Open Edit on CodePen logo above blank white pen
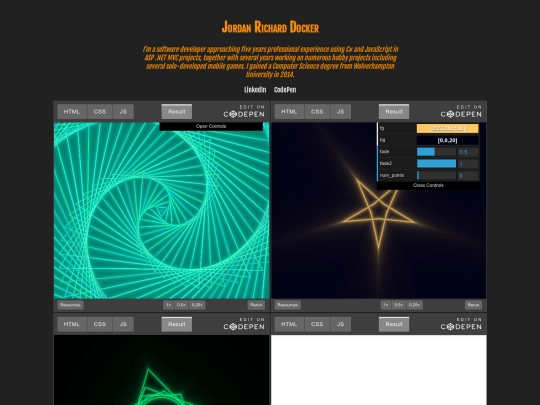The height and width of the screenshot is (405, 540). click(x=461, y=324)
